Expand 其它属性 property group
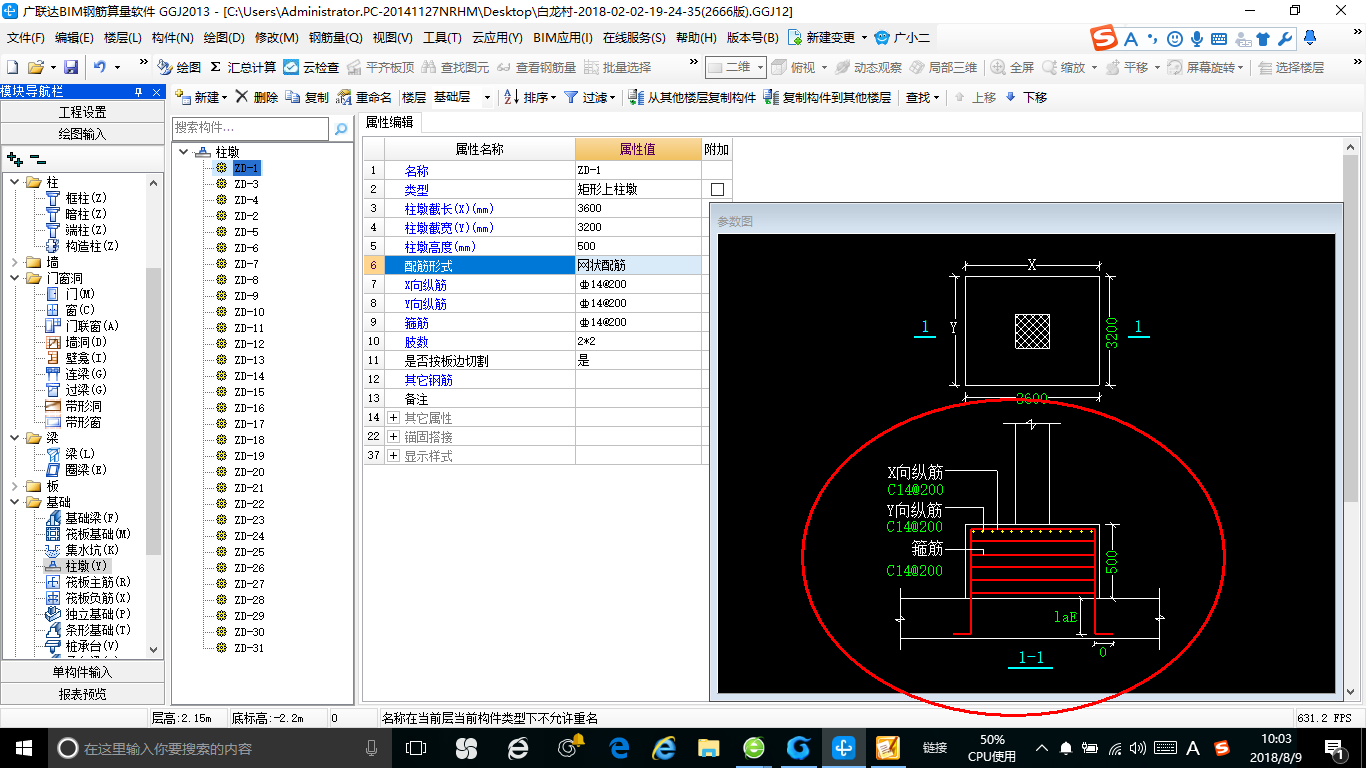Image resolution: width=1366 pixels, height=768 pixels. [x=393, y=417]
